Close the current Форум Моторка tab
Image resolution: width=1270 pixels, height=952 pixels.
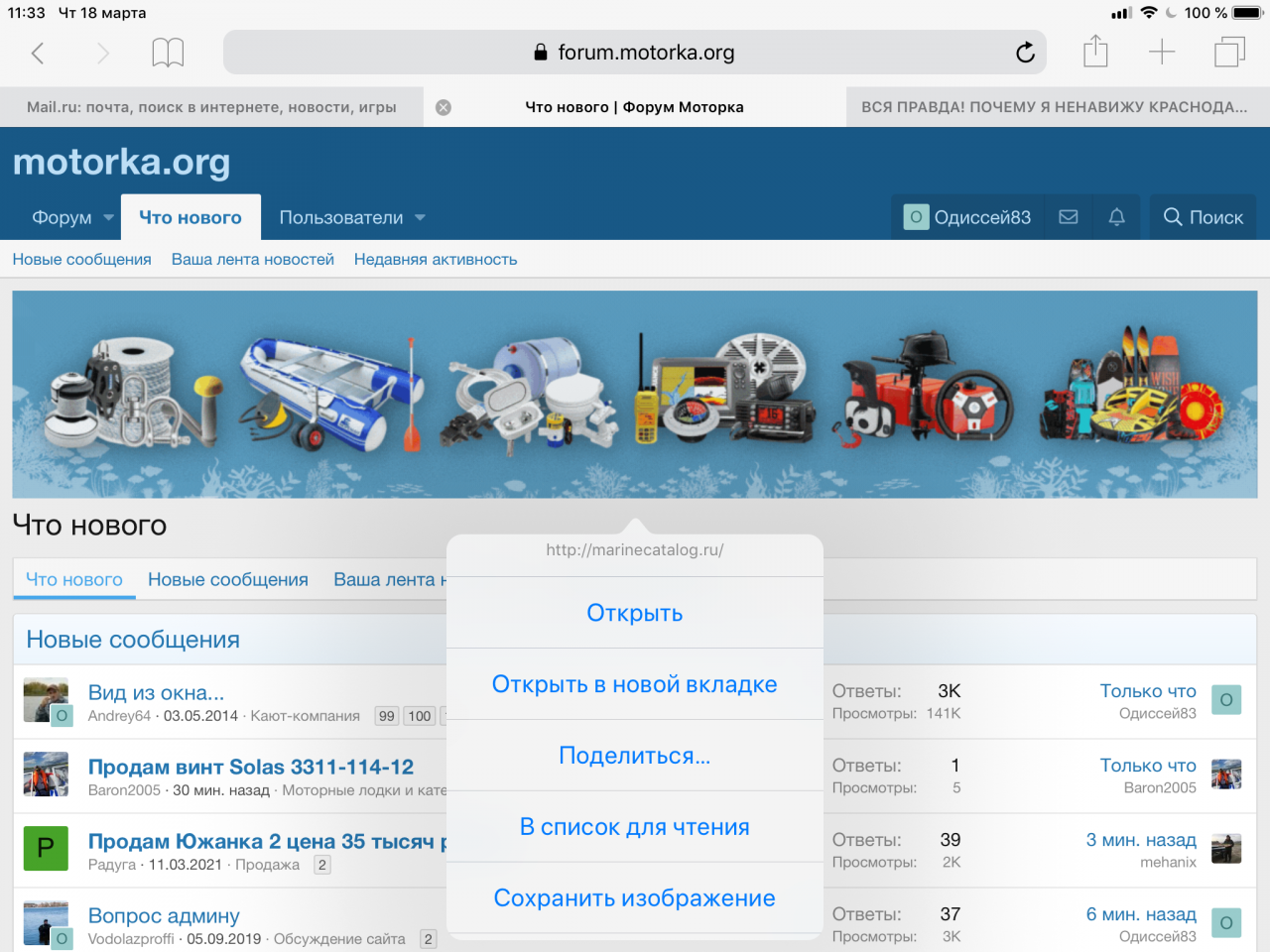click(x=444, y=107)
